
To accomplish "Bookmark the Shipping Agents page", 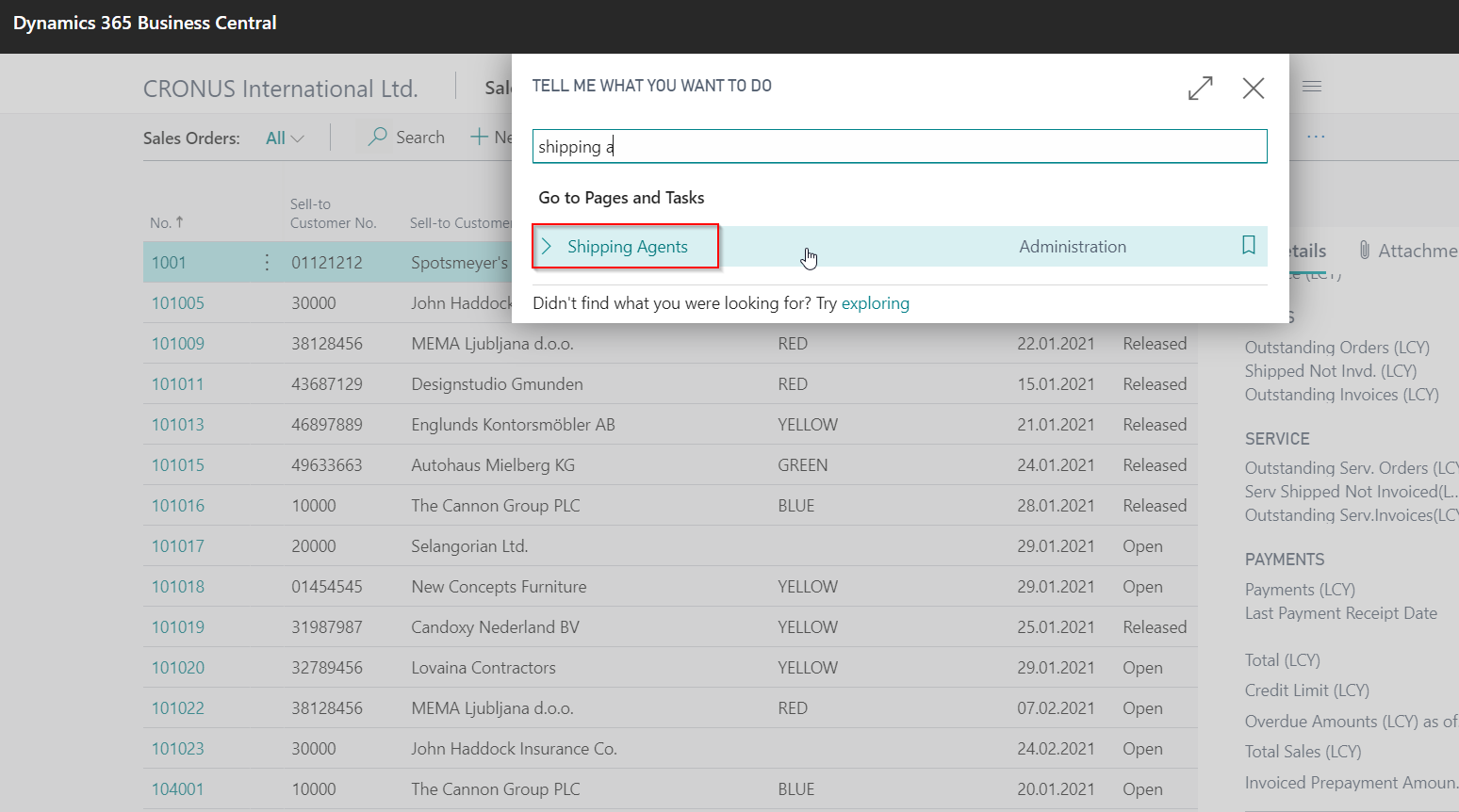I will pos(1249,246).
